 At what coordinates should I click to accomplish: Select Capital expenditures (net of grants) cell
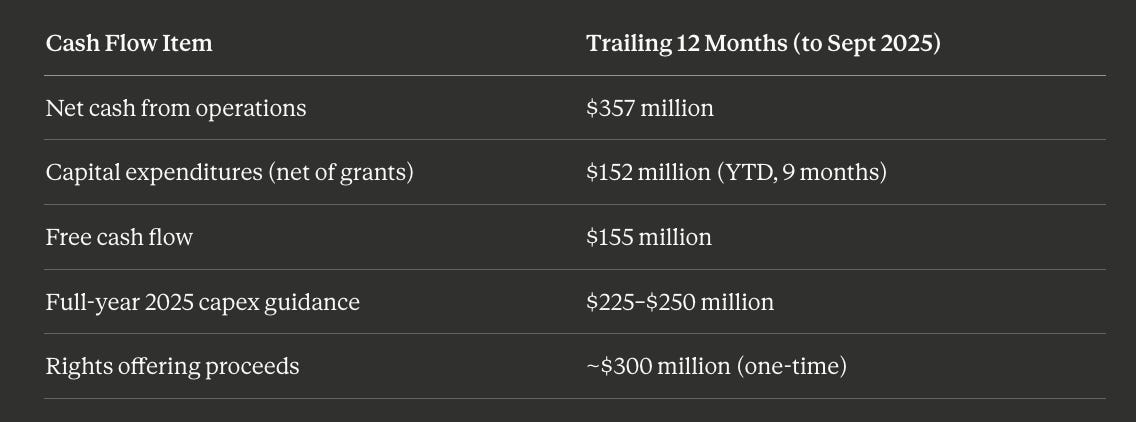coord(230,173)
